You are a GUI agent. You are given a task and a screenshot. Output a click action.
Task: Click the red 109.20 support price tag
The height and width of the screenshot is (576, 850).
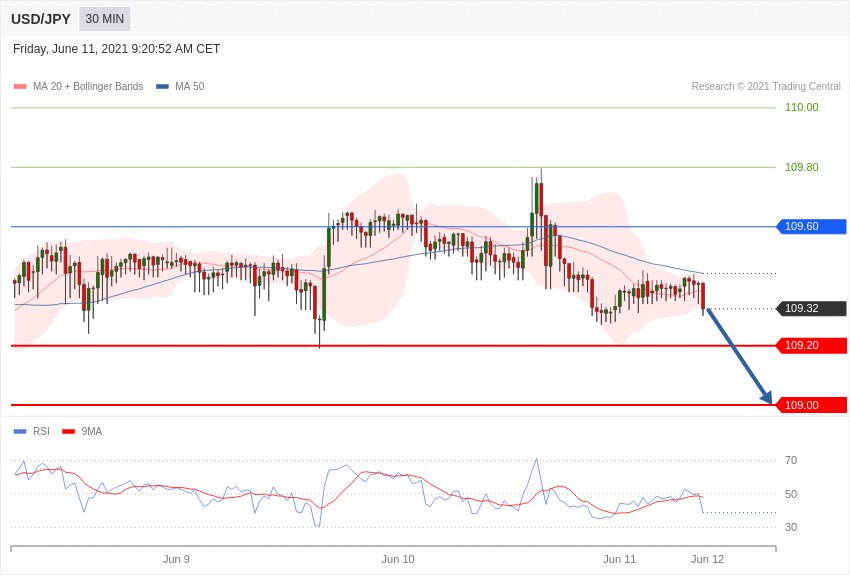812,346
